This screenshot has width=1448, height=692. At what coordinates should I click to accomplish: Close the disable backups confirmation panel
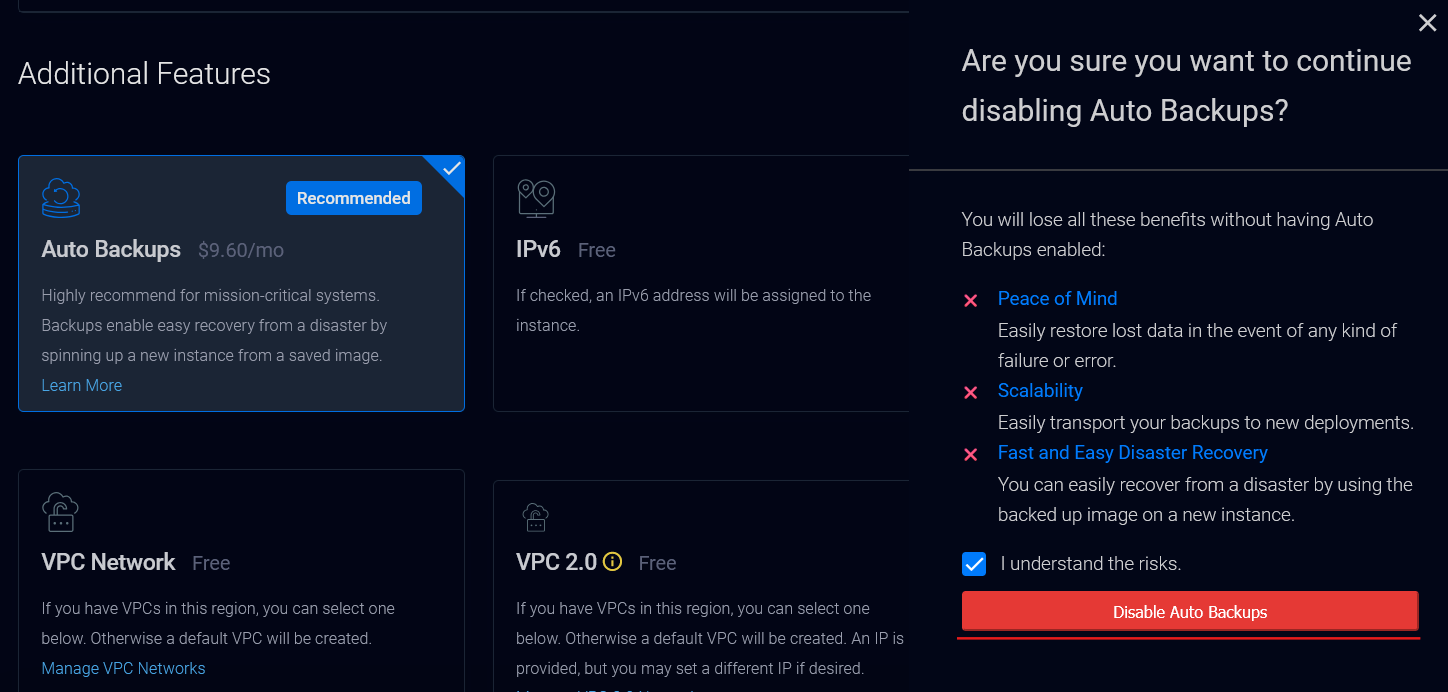click(1427, 23)
